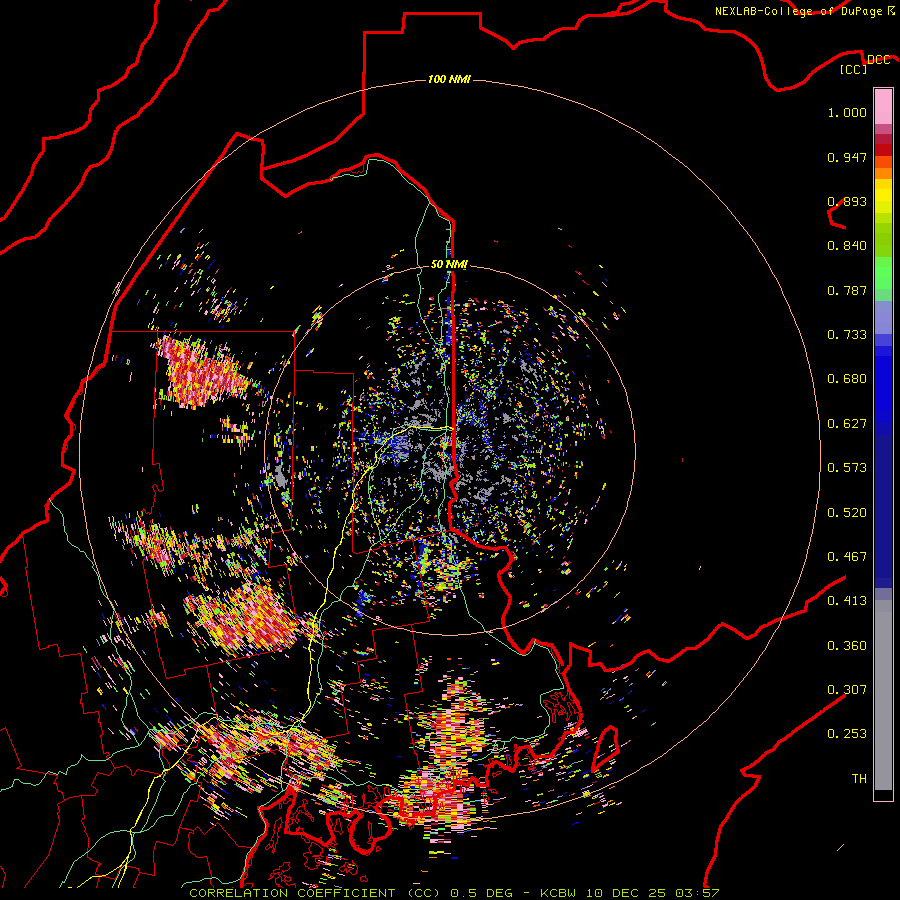Select the 0.733 legend value
900x900 pixels.
[847, 335]
